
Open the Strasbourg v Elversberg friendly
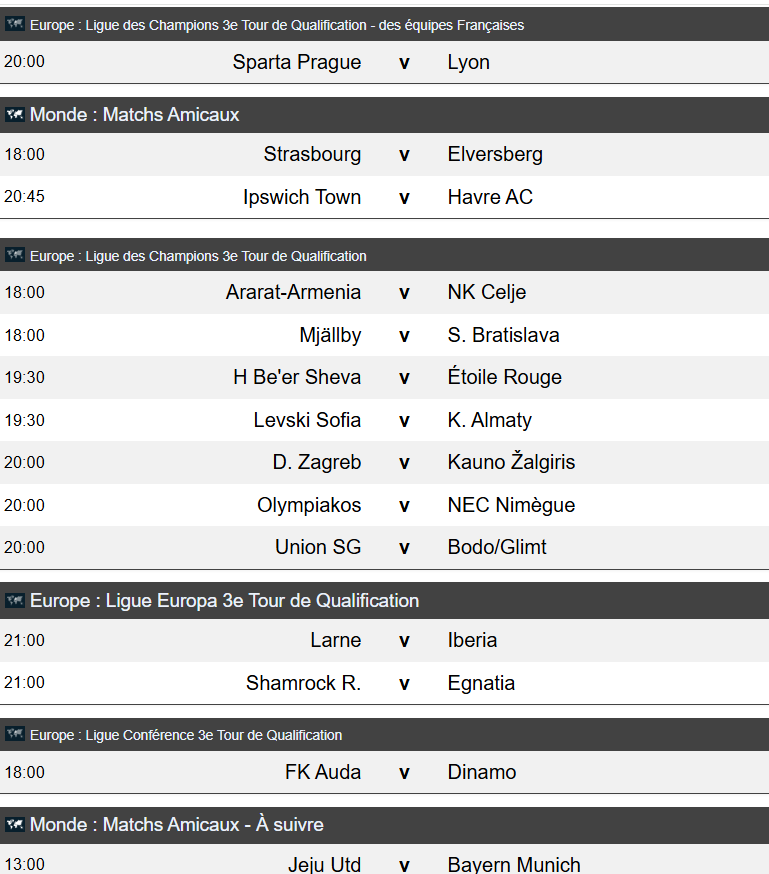pyautogui.click(x=384, y=154)
